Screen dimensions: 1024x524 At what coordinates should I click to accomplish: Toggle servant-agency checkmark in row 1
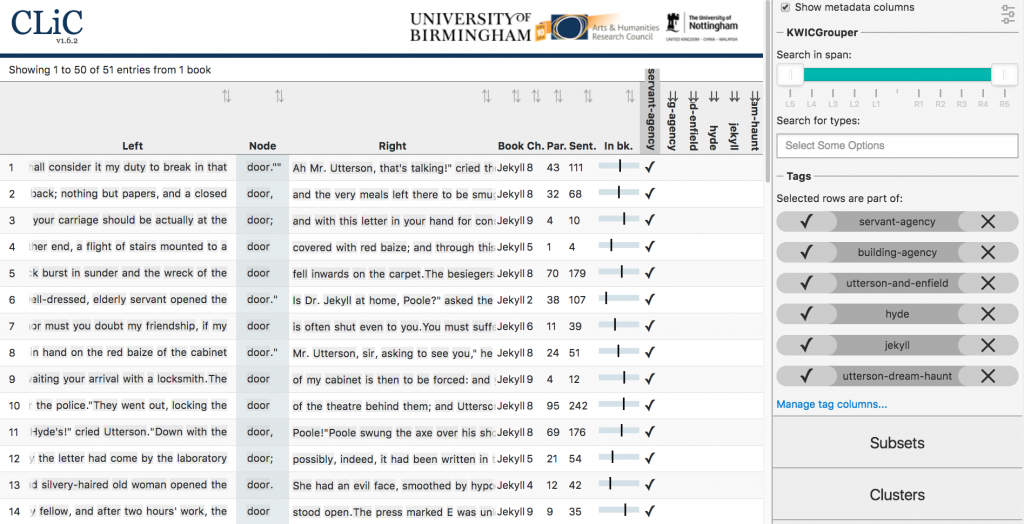[x=651, y=168]
